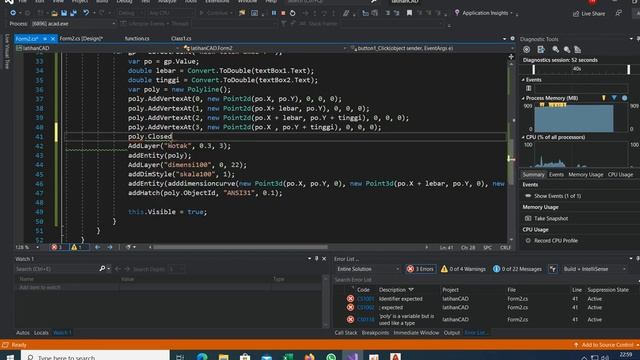Click the first error code link in Error List

[365, 299]
